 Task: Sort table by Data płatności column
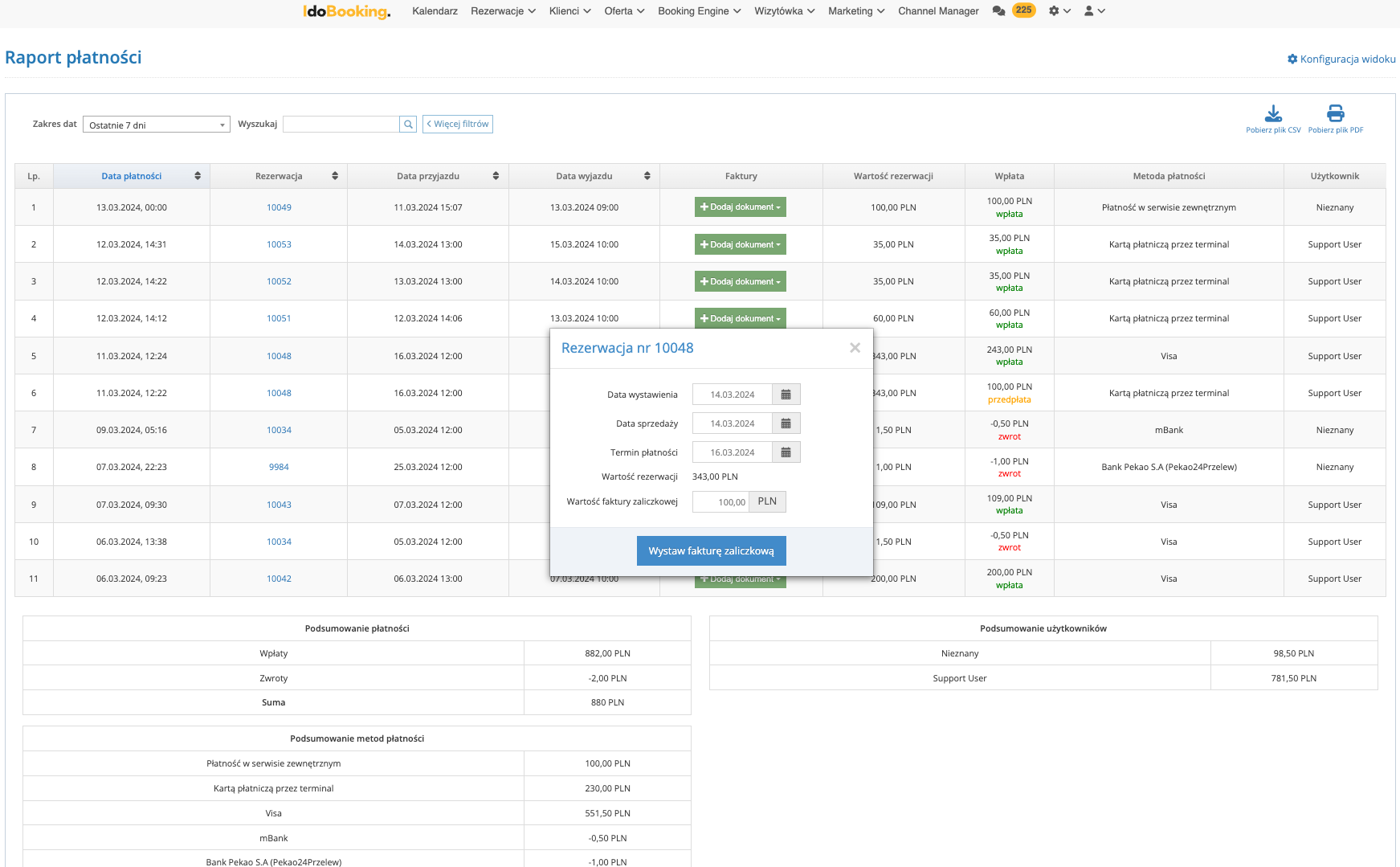pyautogui.click(x=132, y=176)
